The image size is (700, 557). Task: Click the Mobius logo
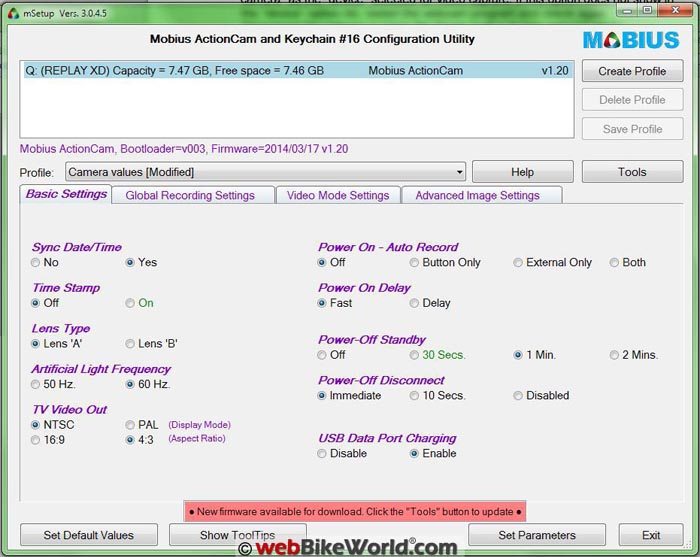click(631, 40)
